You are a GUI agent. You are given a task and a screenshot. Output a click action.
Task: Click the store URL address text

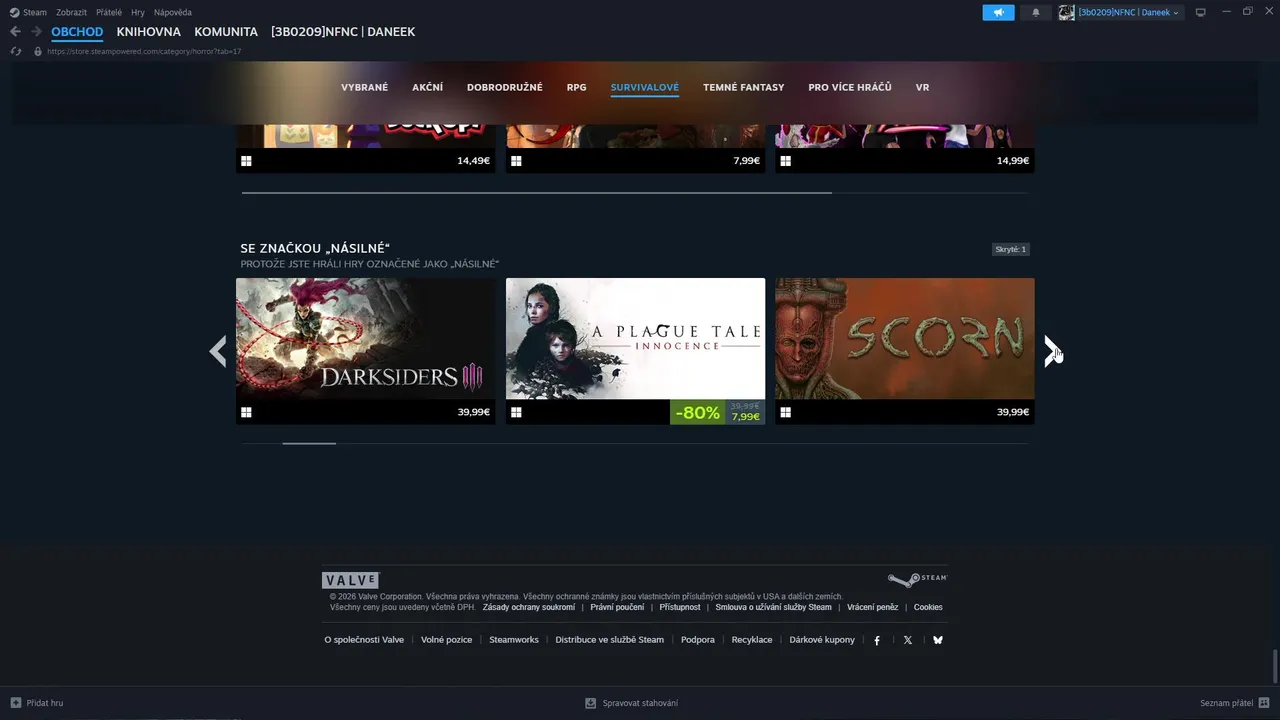pyautogui.click(x=144, y=51)
